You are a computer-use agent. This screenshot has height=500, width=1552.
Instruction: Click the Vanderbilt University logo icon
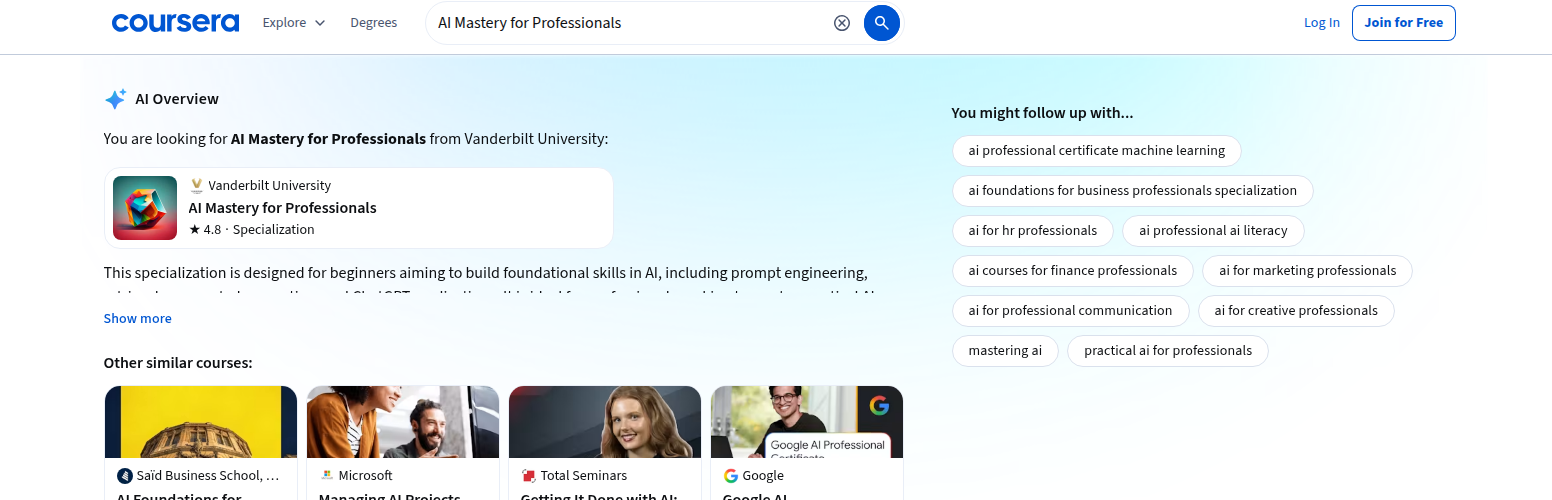197,185
